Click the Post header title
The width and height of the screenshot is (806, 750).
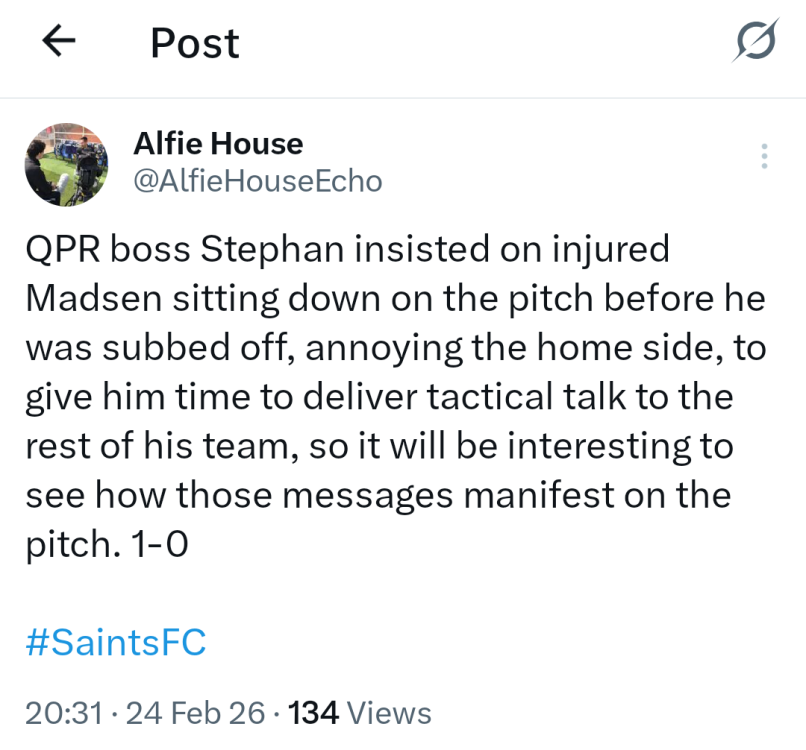point(195,43)
